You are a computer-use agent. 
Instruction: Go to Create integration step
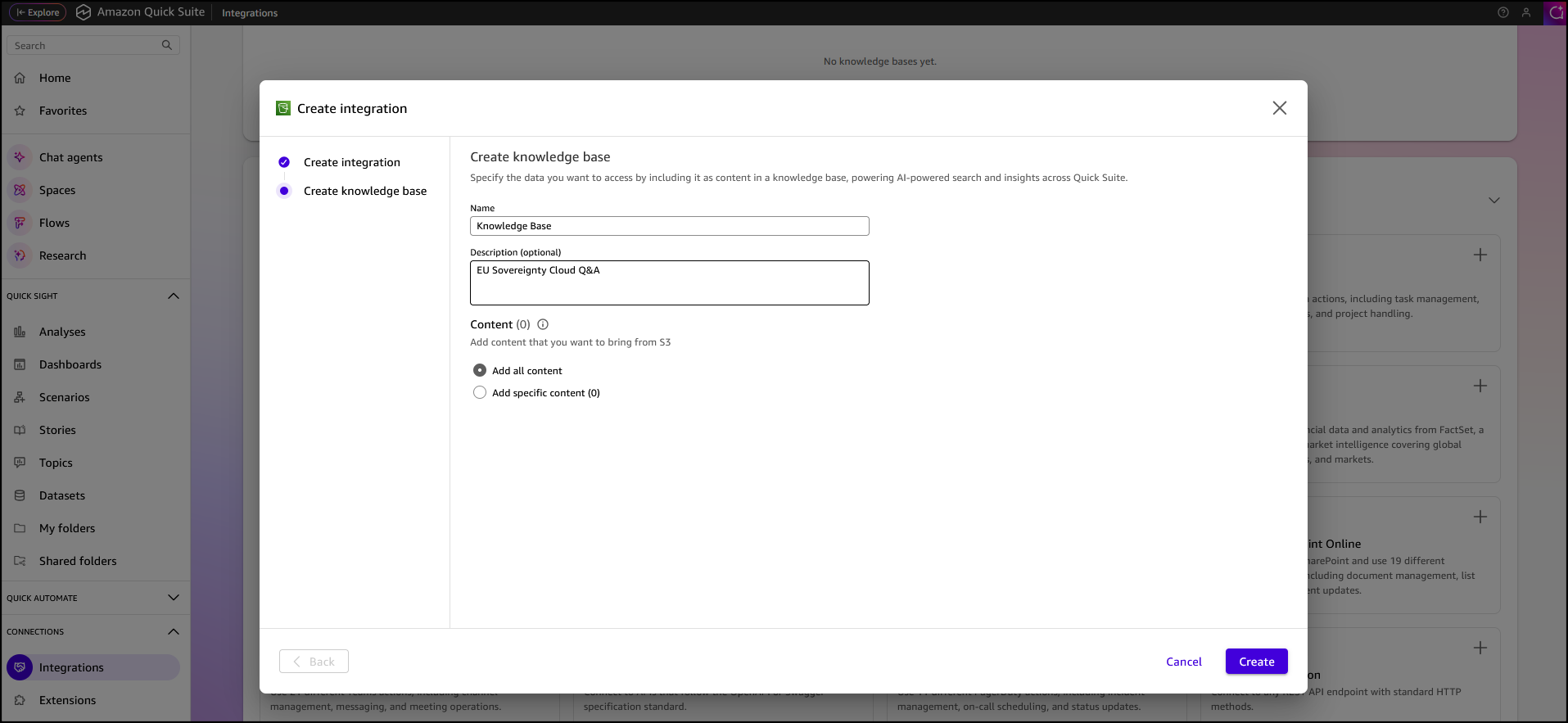[351, 162]
